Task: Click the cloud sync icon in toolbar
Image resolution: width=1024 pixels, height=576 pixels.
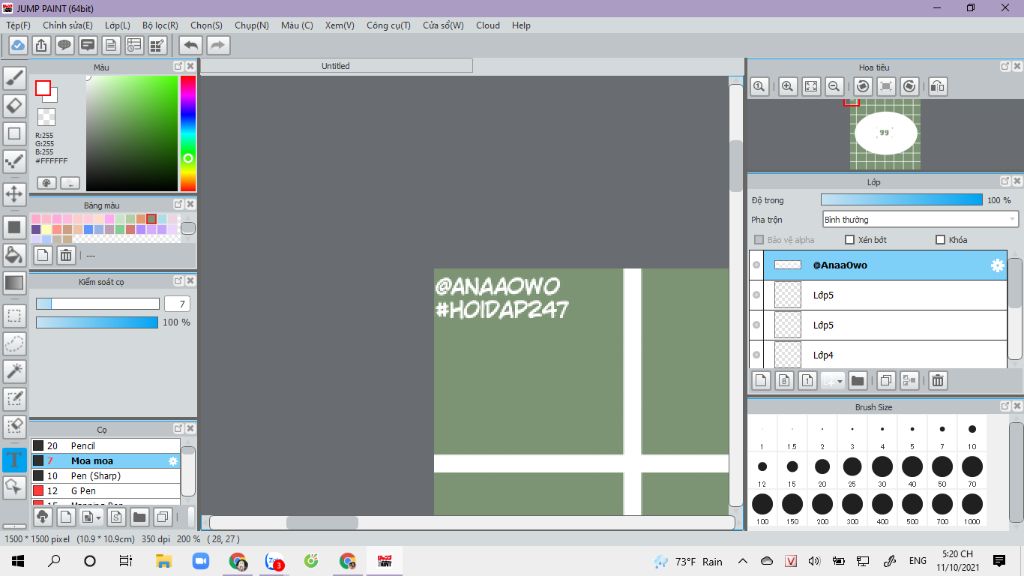Action: (x=18, y=45)
